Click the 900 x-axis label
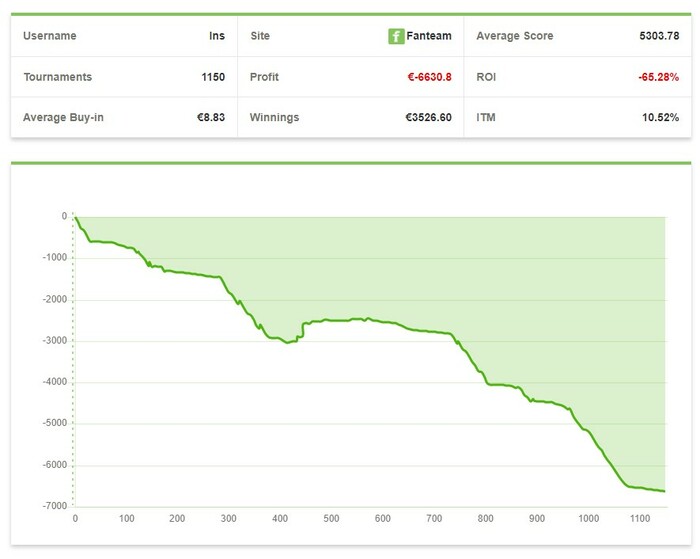Viewport: 700px width, 559px height. click(x=537, y=518)
